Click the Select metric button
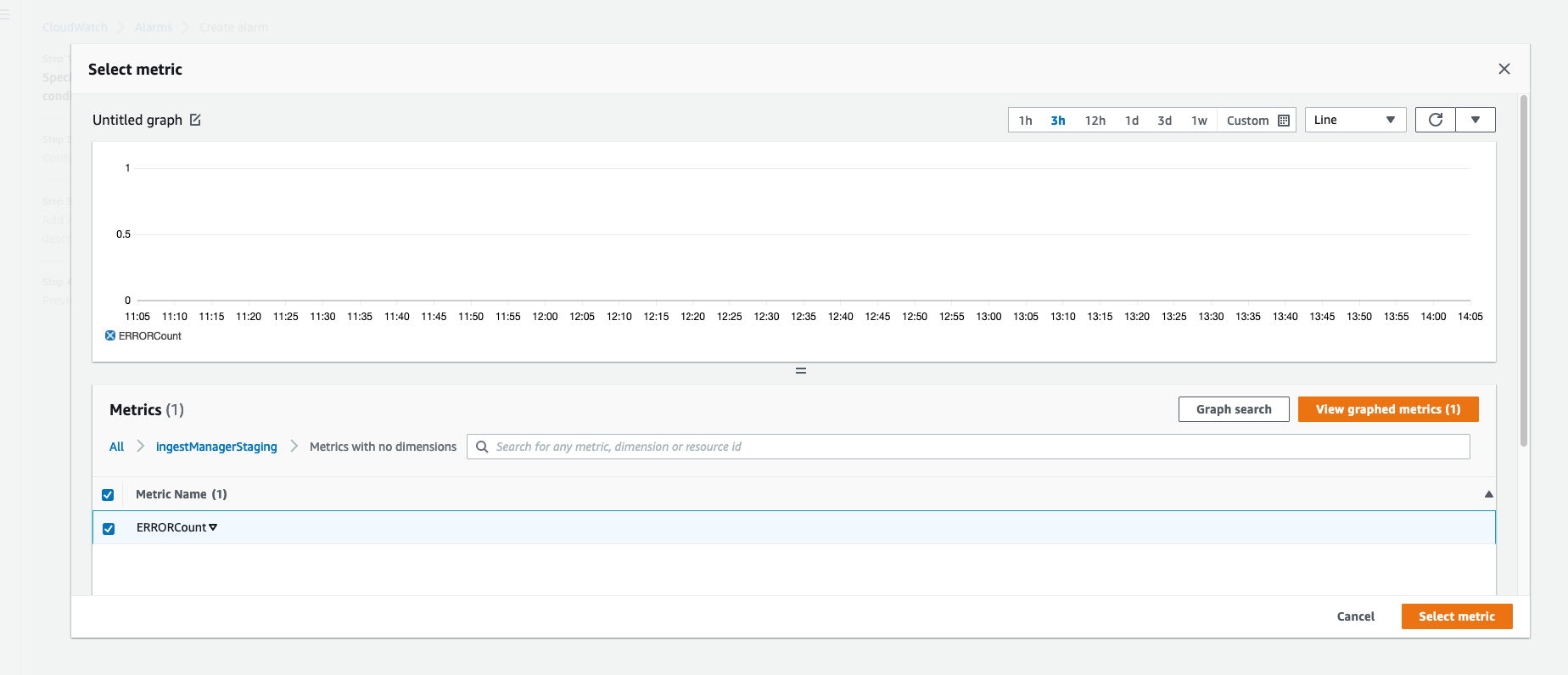Screen dimensions: 1568x675 pyautogui.click(x=1456, y=616)
